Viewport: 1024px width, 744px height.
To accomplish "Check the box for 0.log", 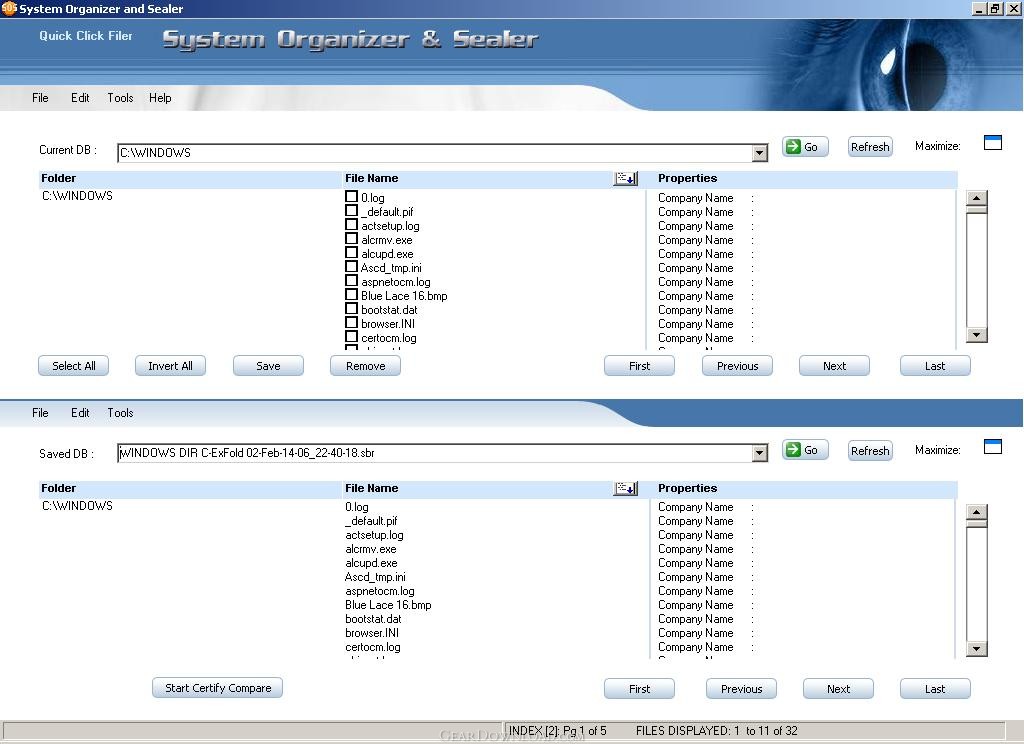I will [351, 197].
